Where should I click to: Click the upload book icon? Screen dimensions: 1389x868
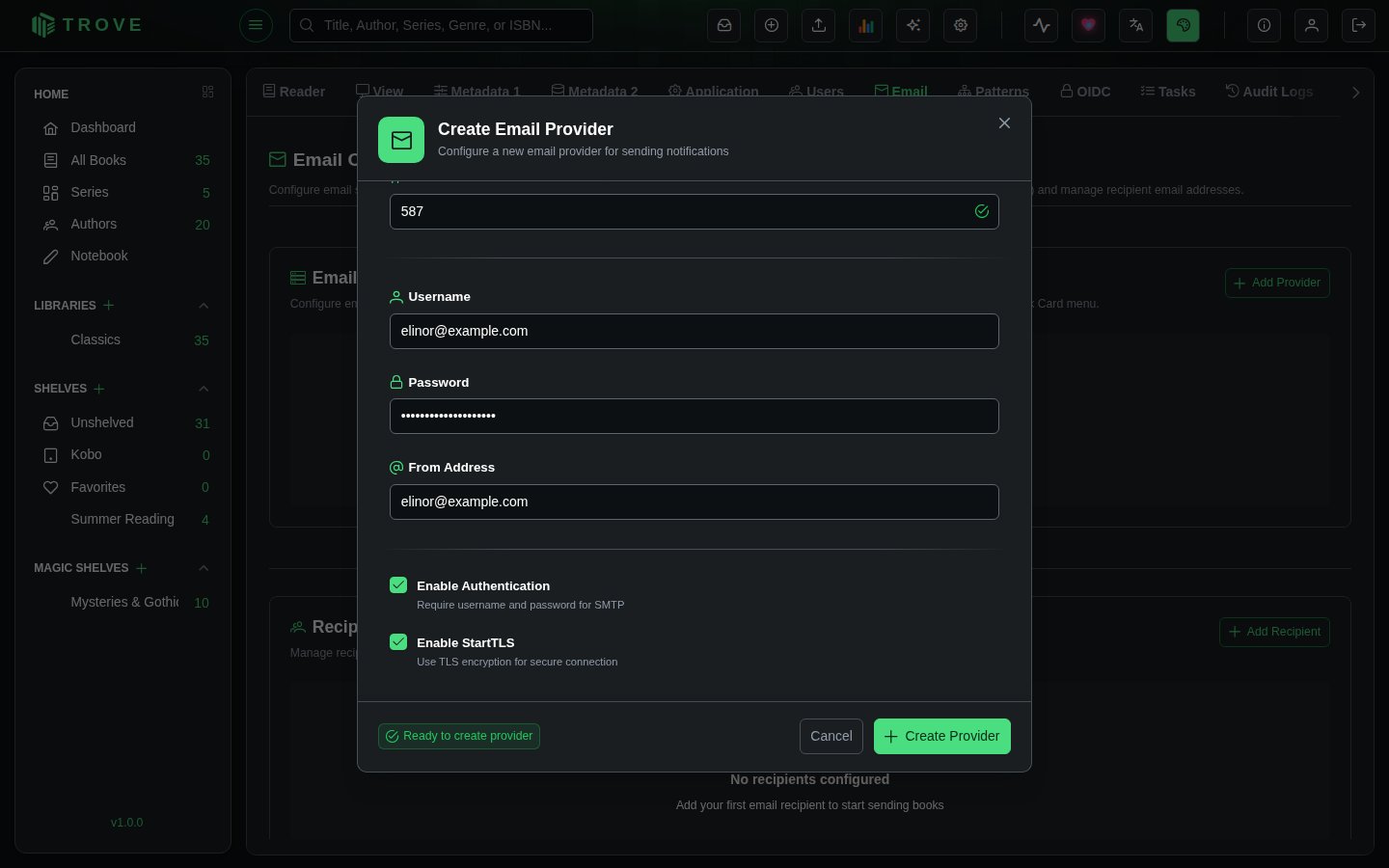819,25
